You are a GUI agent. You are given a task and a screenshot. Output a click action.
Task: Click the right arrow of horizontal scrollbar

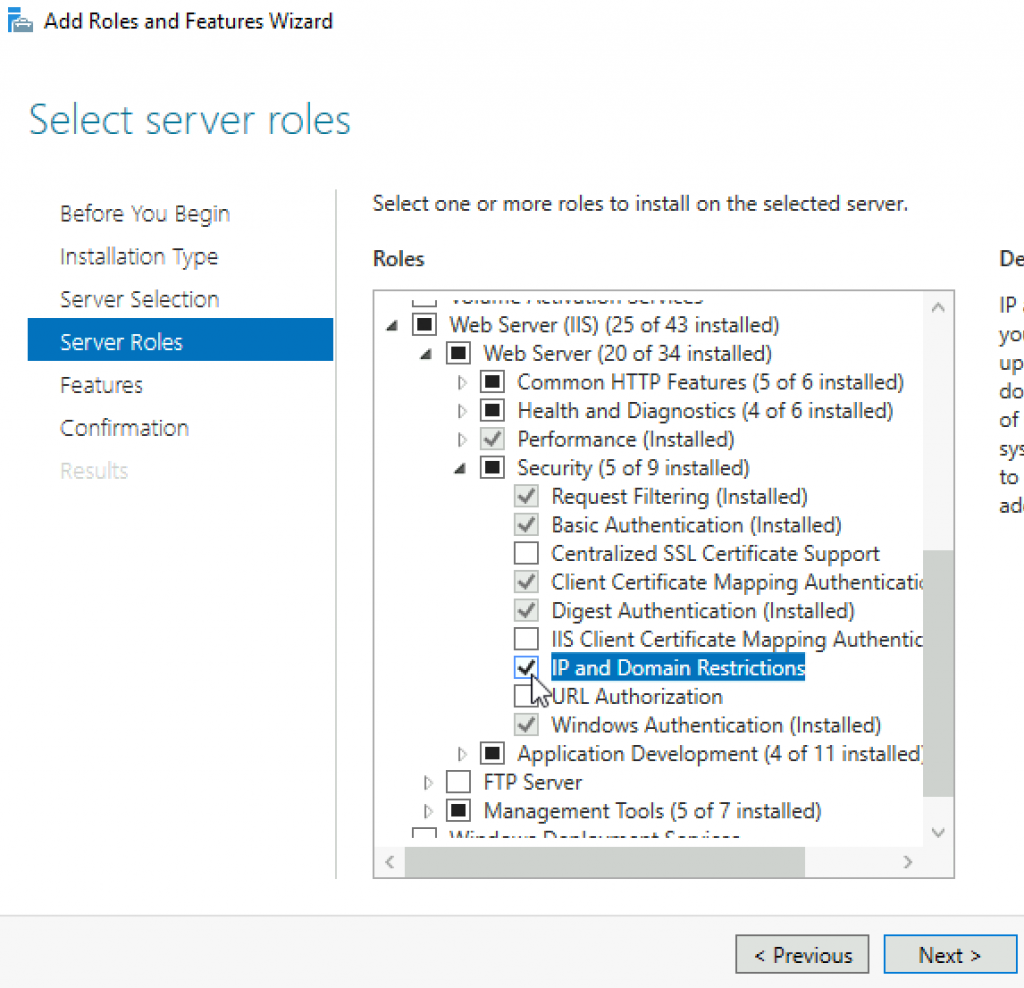(x=908, y=862)
